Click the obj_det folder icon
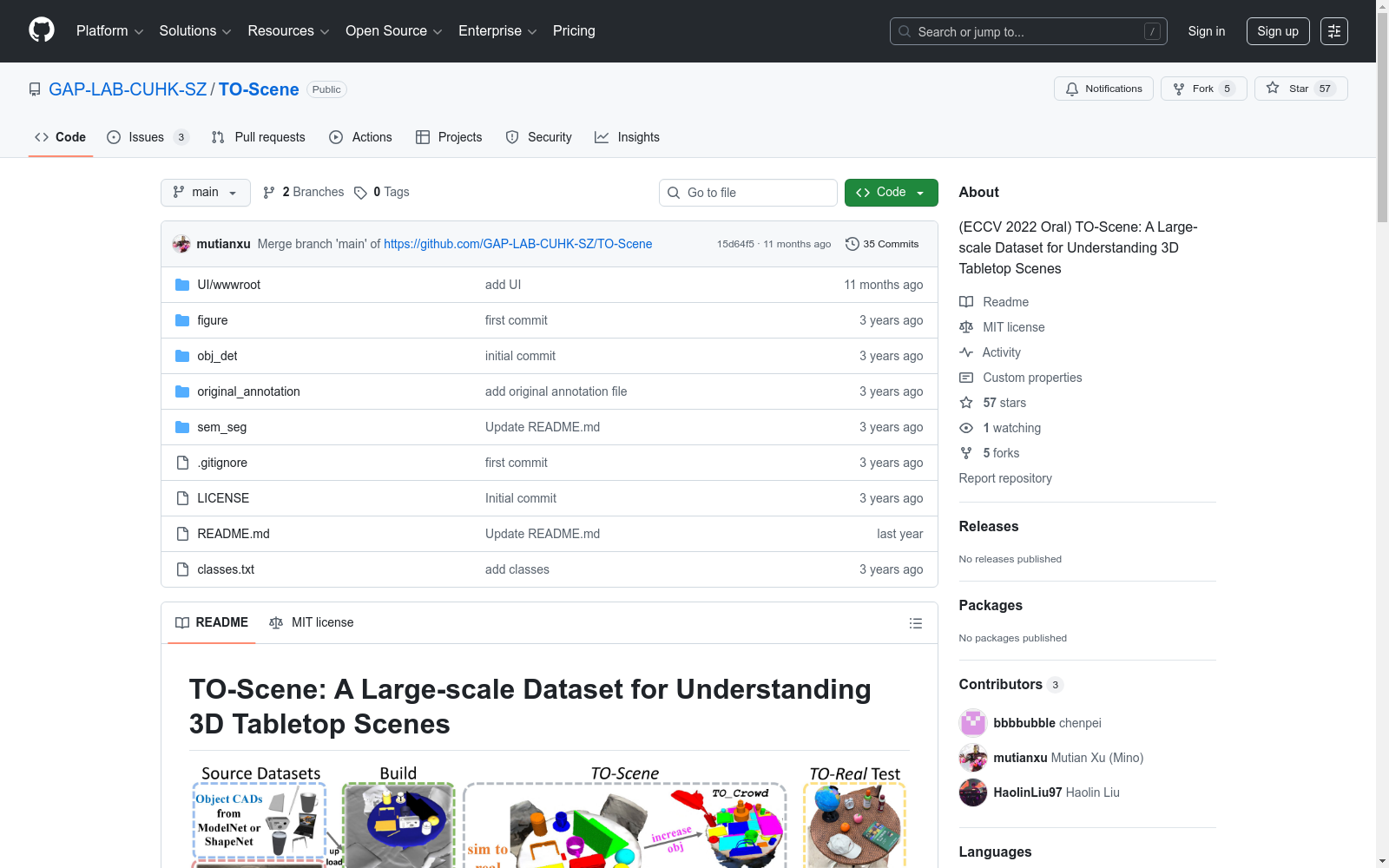Viewport: 1389px width, 868px height. (182, 356)
